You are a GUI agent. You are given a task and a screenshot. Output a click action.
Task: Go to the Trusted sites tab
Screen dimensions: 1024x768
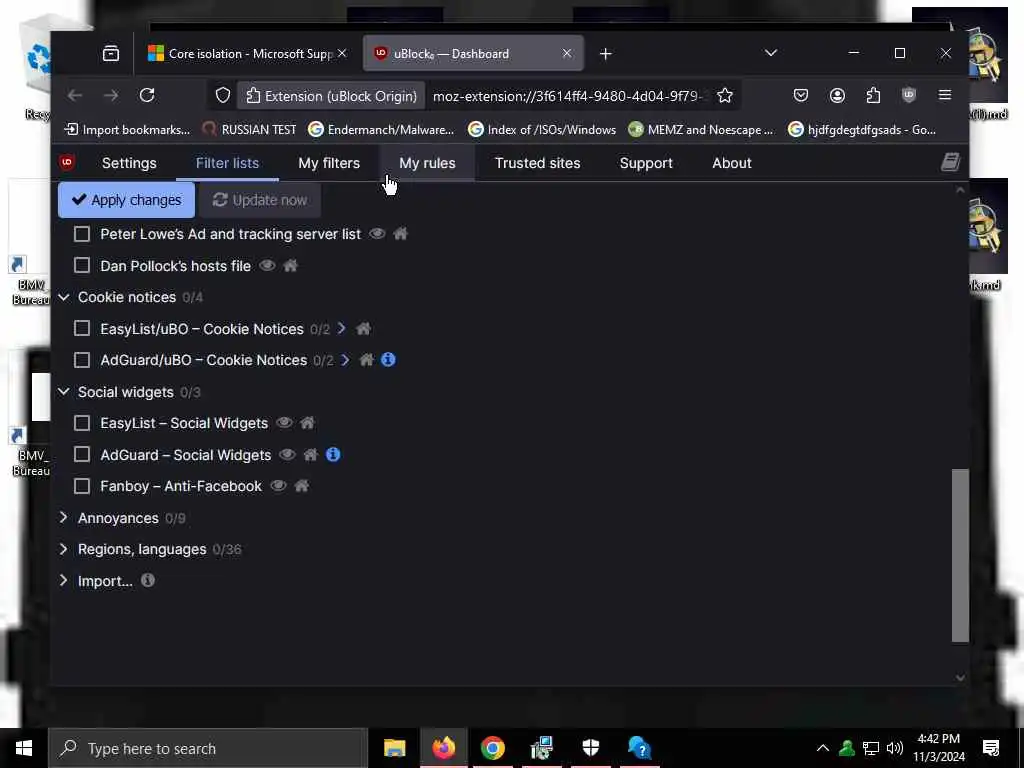[537, 163]
